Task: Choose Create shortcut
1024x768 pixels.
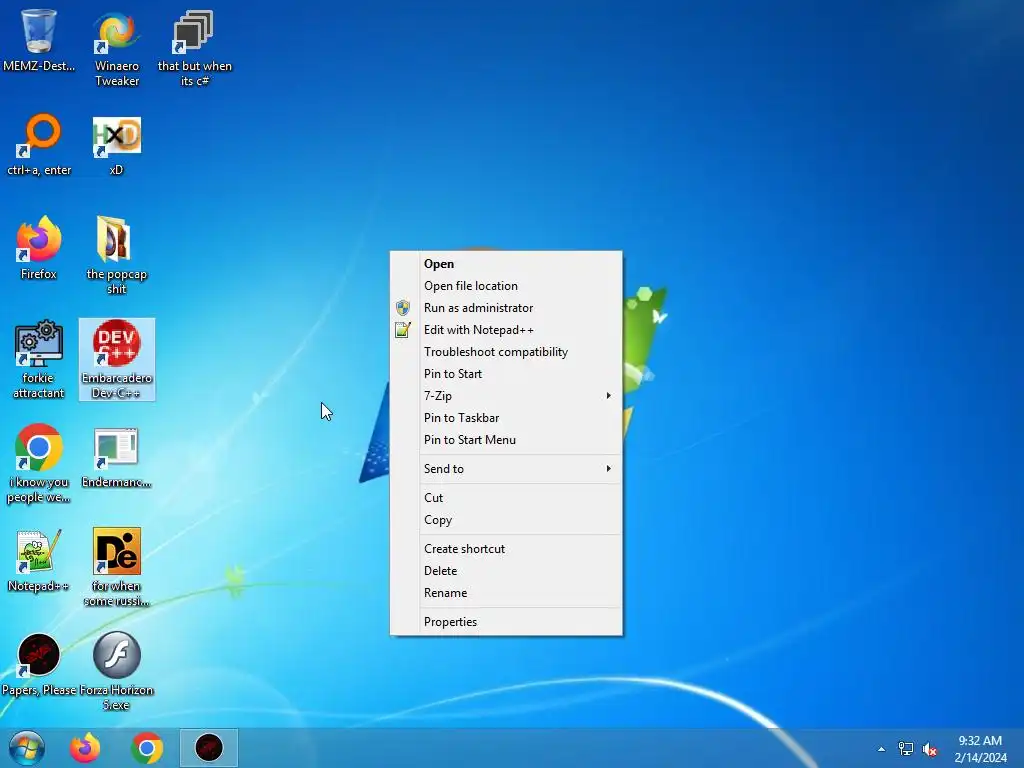Action: (506, 549)
